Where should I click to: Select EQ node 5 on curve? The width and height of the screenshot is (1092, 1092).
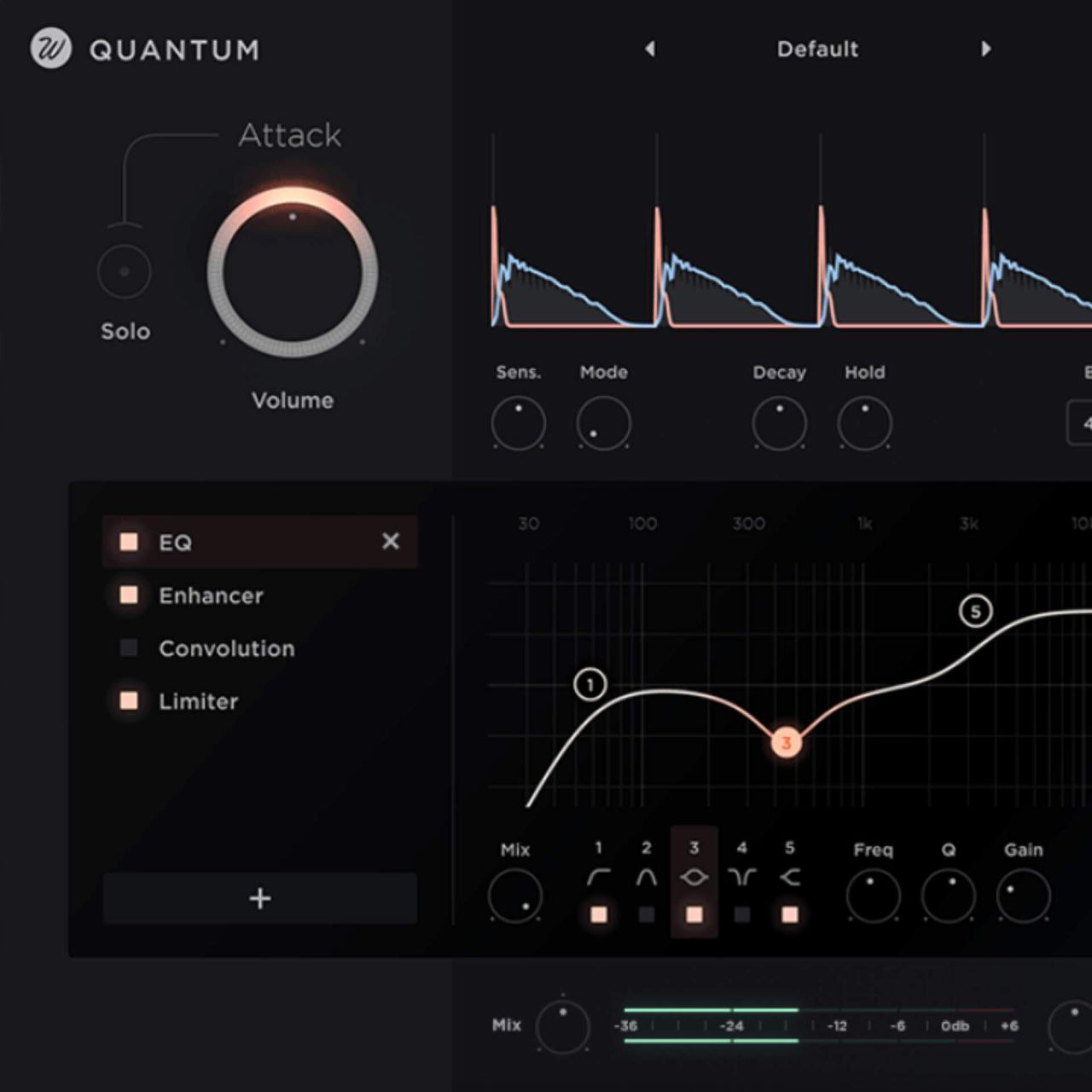(975, 611)
